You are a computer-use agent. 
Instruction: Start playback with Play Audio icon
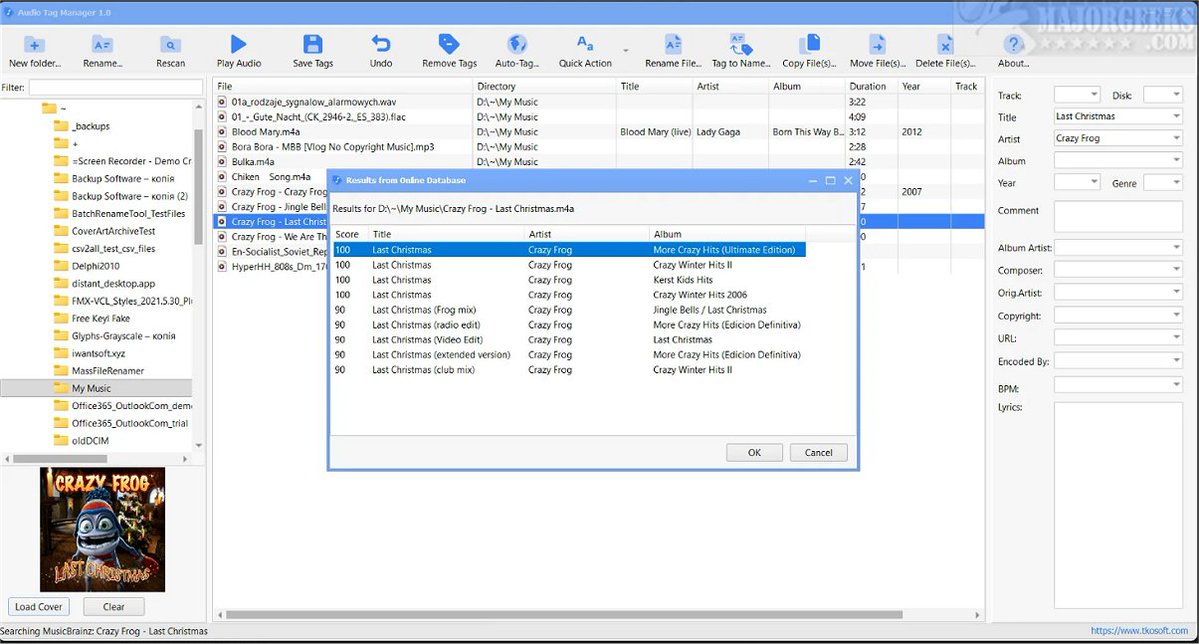click(x=239, y=44)
